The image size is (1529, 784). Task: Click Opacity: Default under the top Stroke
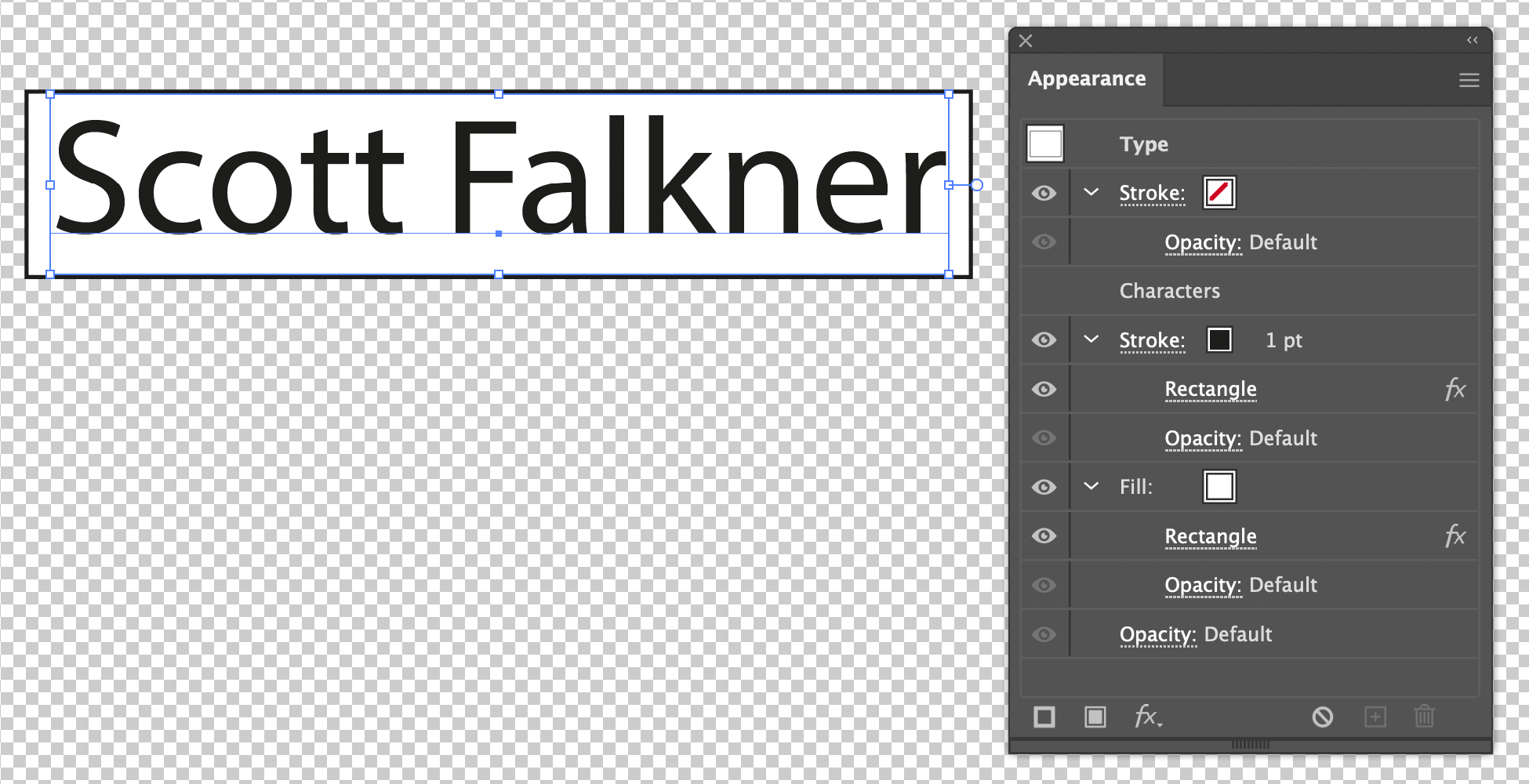click(x=1239, y=241)
